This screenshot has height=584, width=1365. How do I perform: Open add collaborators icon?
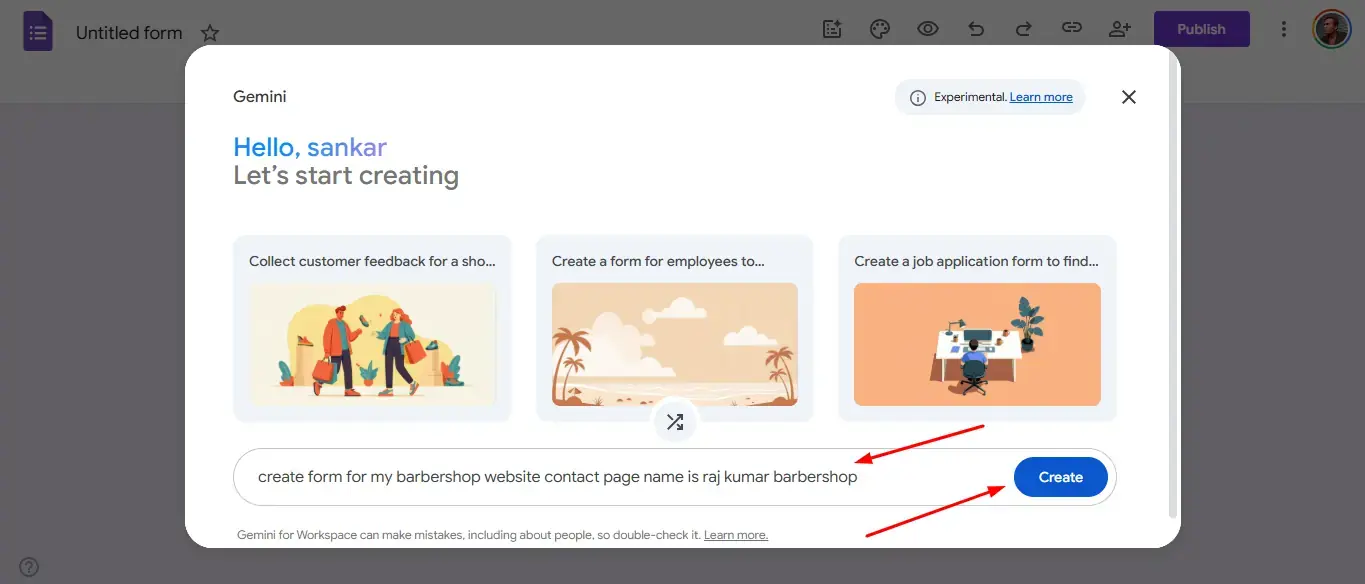pyautogui.click(x=1120, y=29)
